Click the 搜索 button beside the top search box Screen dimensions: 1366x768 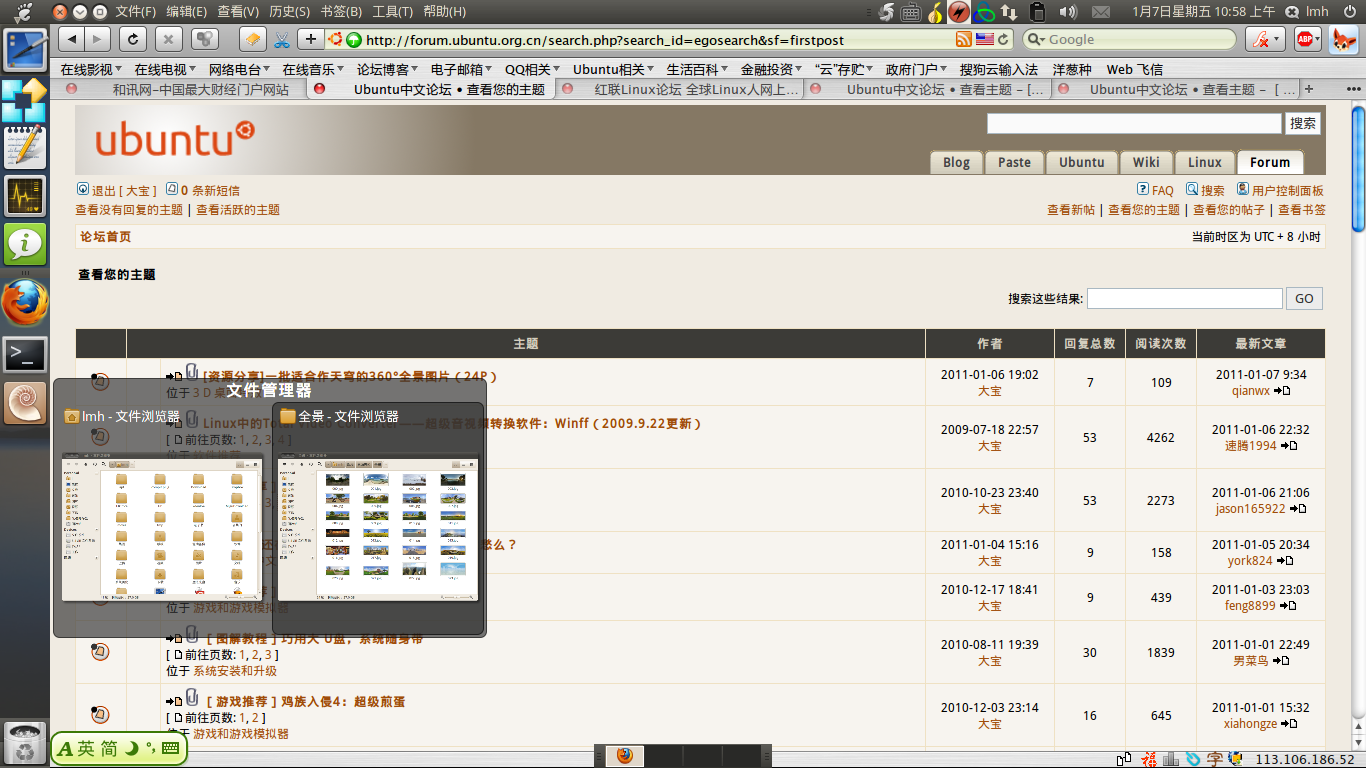point(1303,123)
